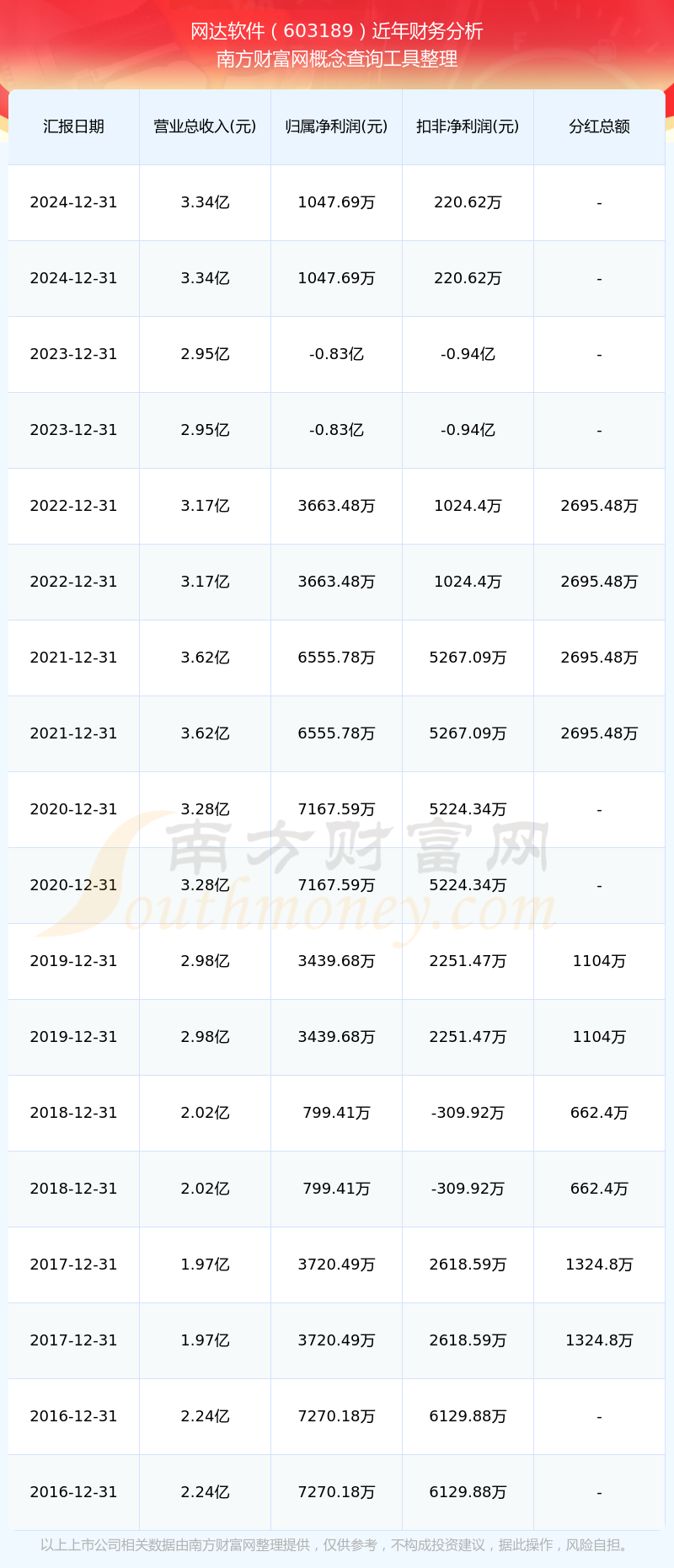The height and width of the screenshot is (1568, 674).
Task: Click 7270.18万 in the second 2016-12-31 row
Action: (336, 1492)
